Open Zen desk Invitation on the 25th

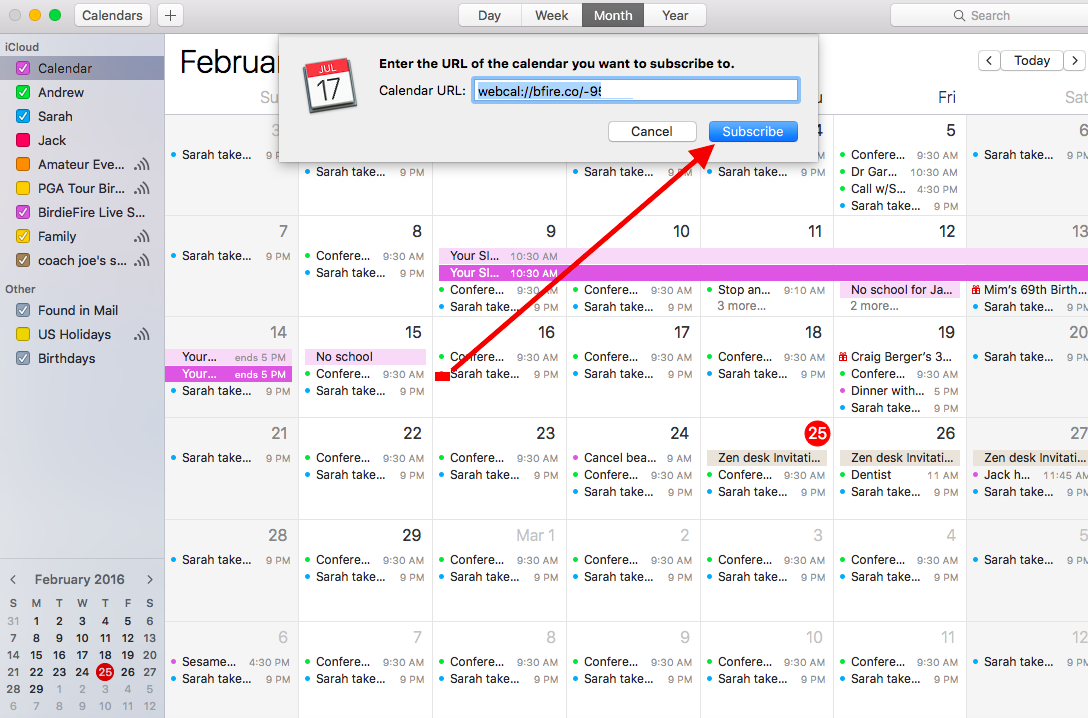[x=767, y=457]
